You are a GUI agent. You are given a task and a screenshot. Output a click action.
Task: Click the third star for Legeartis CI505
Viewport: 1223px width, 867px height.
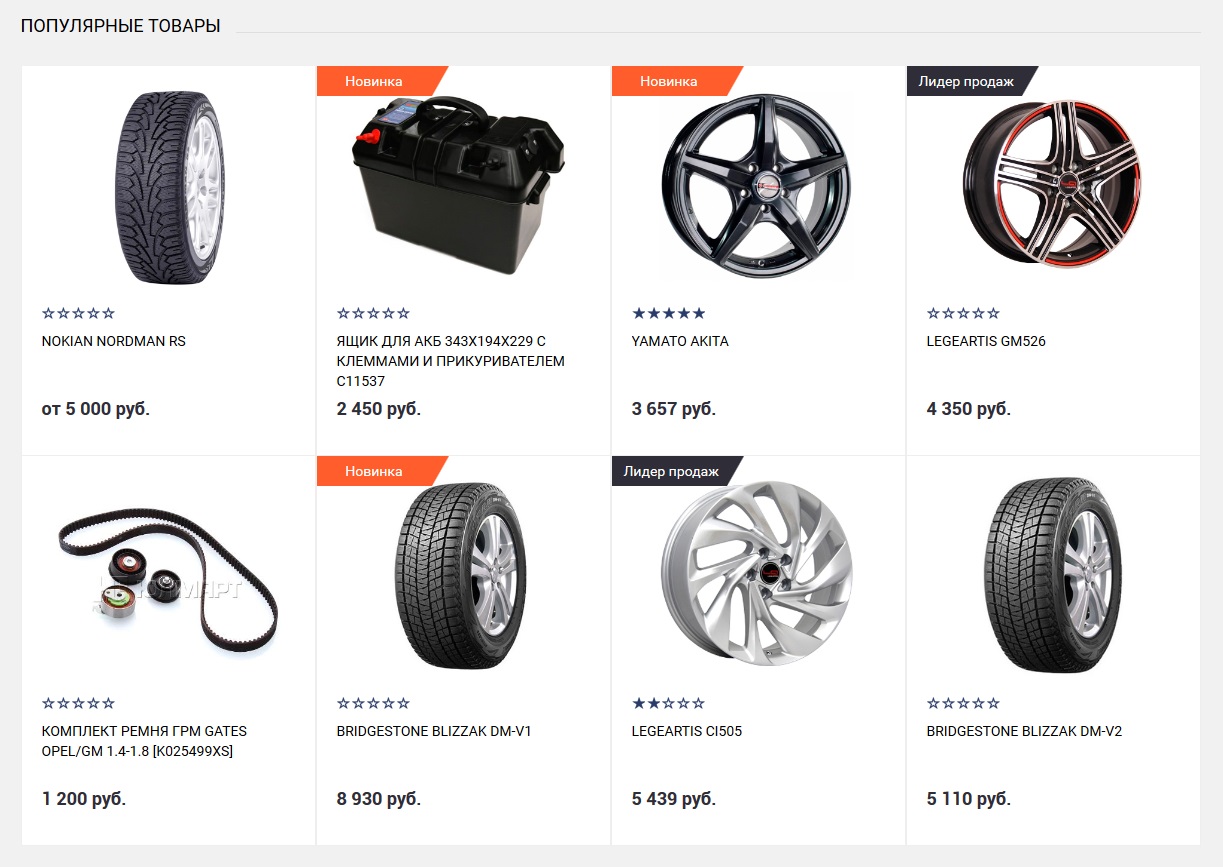coord(669,703)
